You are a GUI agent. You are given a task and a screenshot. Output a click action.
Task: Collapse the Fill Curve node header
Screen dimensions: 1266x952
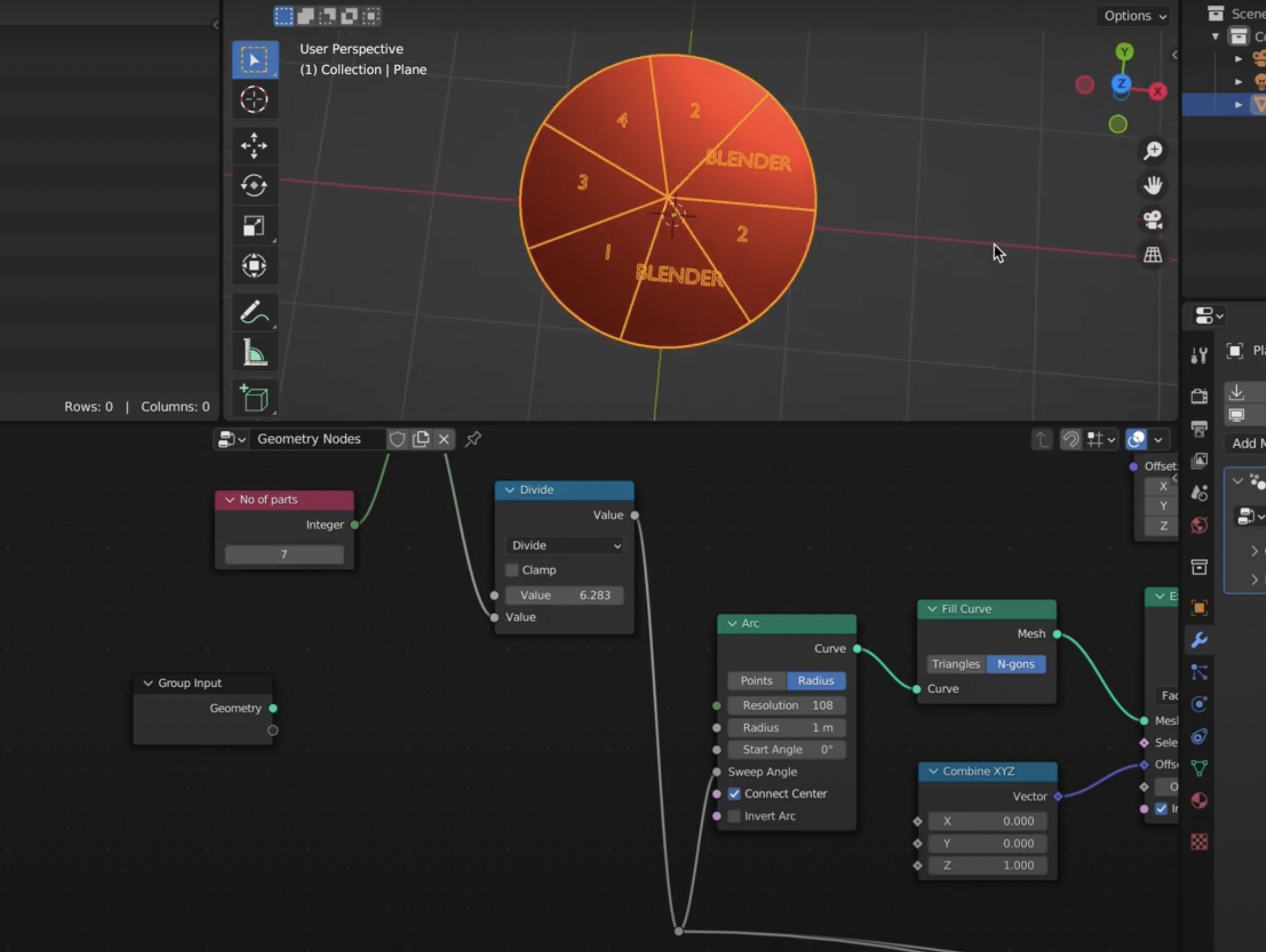point(931,609)
